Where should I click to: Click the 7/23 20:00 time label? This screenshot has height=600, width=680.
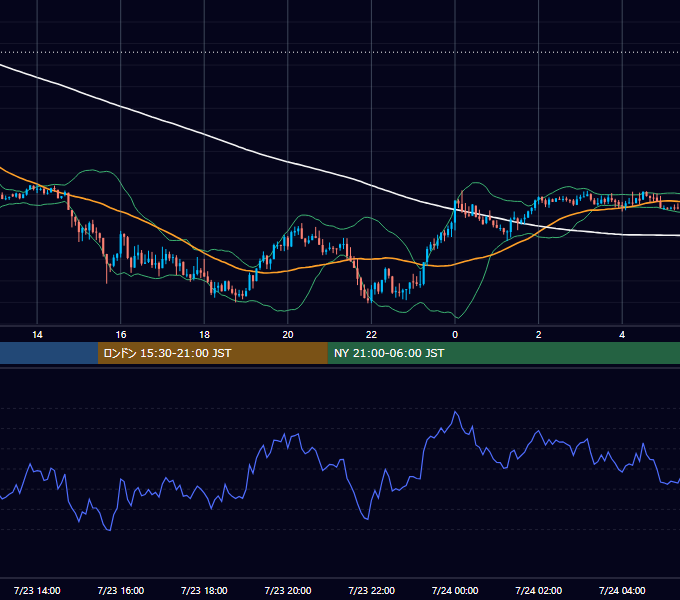[x=288, y=590]
